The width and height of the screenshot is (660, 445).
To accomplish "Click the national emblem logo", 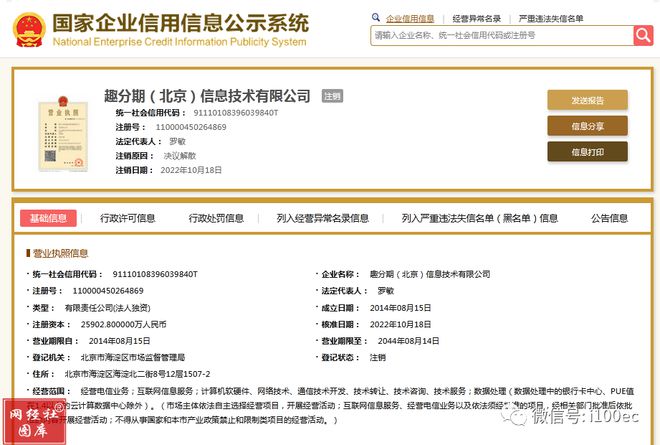I will click(x=29, y=29).
